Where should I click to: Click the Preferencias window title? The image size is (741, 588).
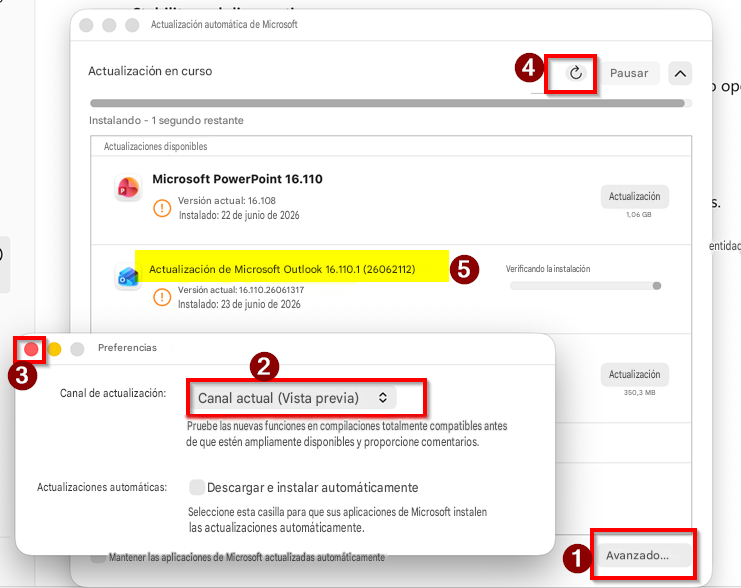(x=127, y=348)
